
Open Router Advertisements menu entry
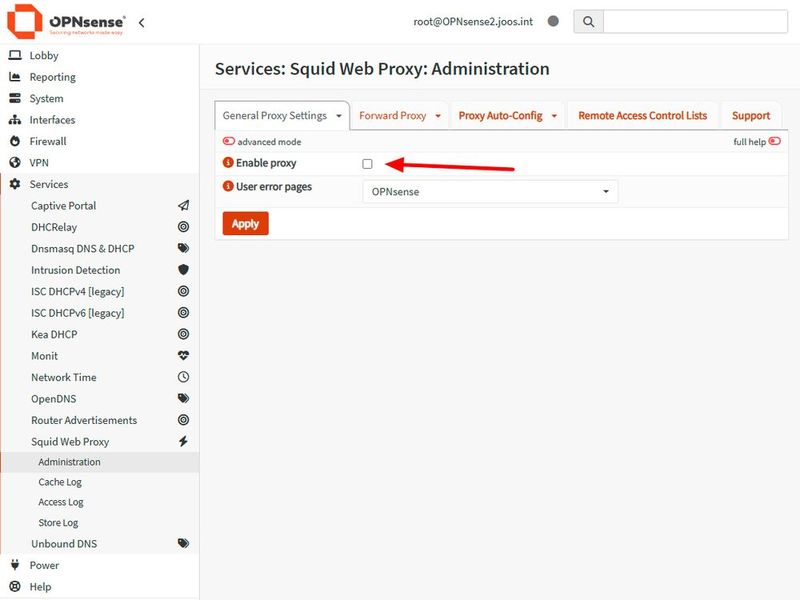pyautogui.click(x=84, y=420)
